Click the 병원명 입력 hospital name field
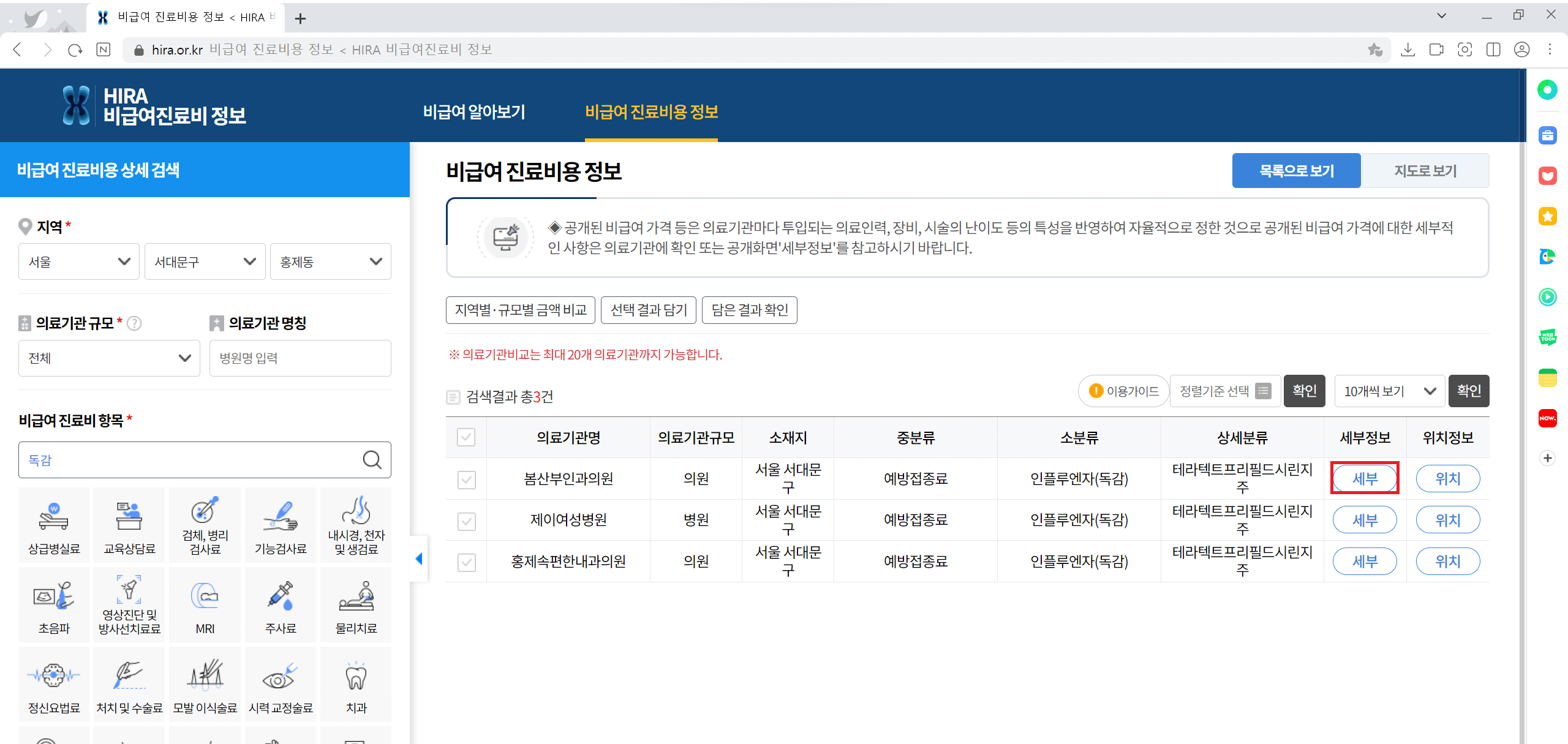 300,358
